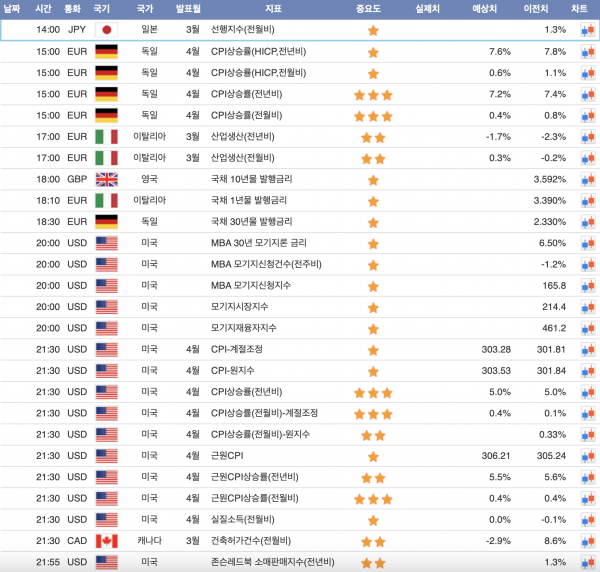Click chart icon for 캐나다 건축허가건수(전월비)
600x572 pixels.
tap(587, 541)
